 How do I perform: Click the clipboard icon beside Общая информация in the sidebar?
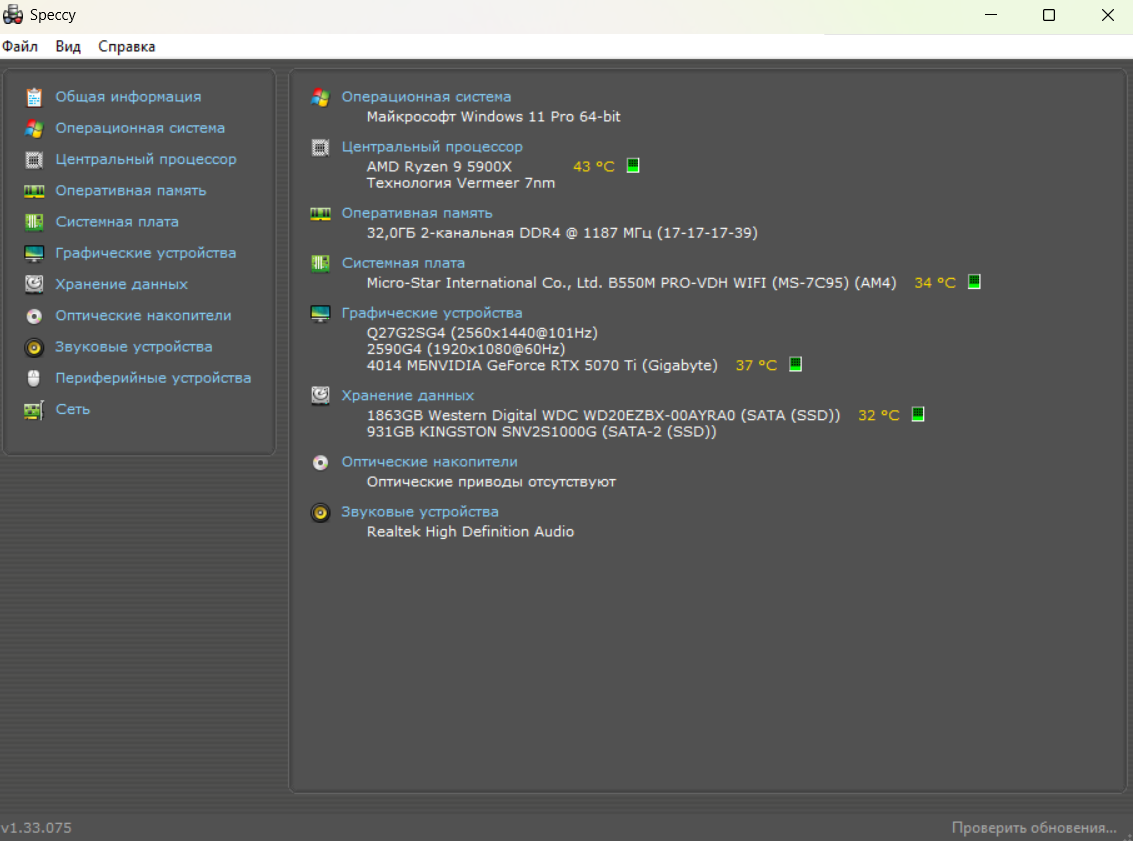[34, 97]
